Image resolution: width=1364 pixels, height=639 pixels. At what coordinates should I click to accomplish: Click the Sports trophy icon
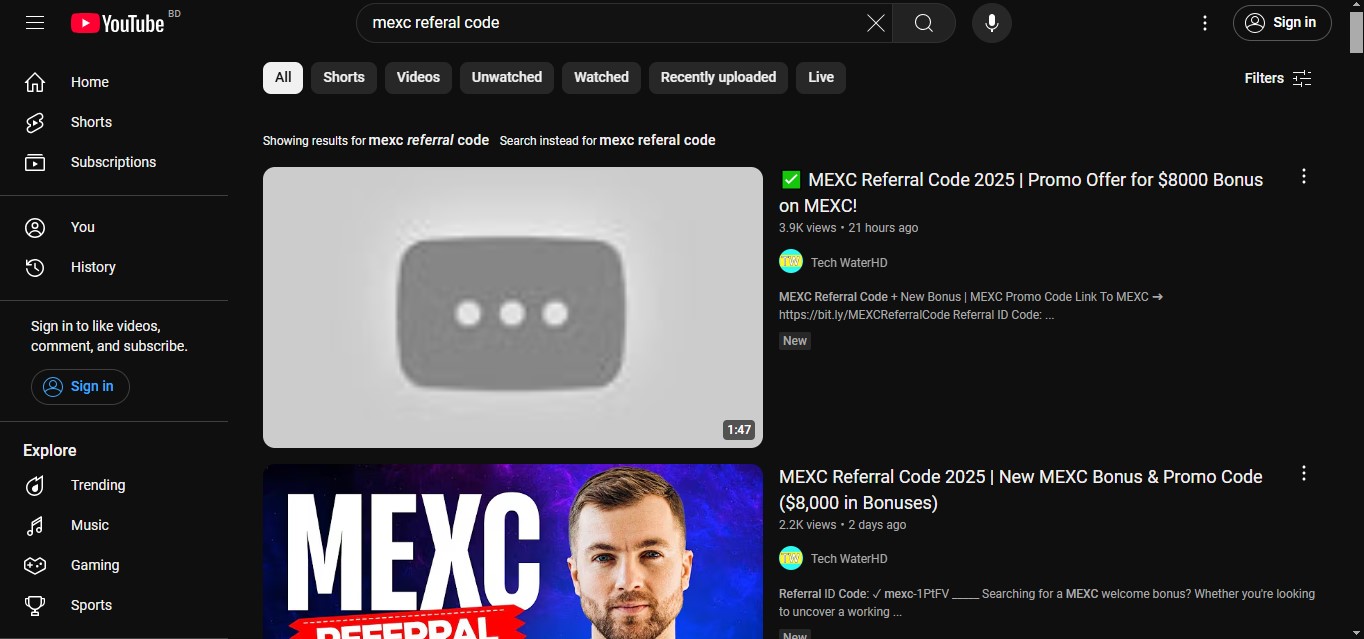[35, 605]
